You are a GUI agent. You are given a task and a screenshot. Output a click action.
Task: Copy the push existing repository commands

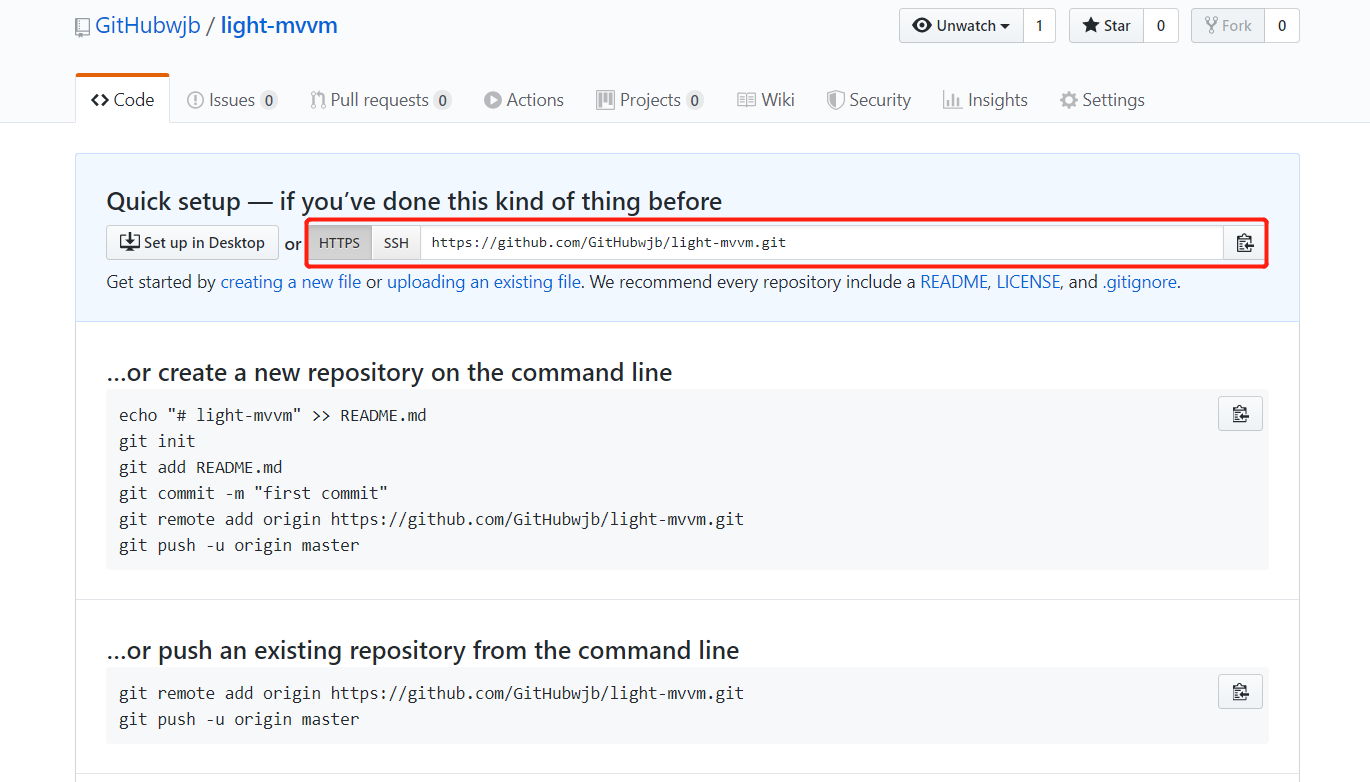tap(1240, 692)
